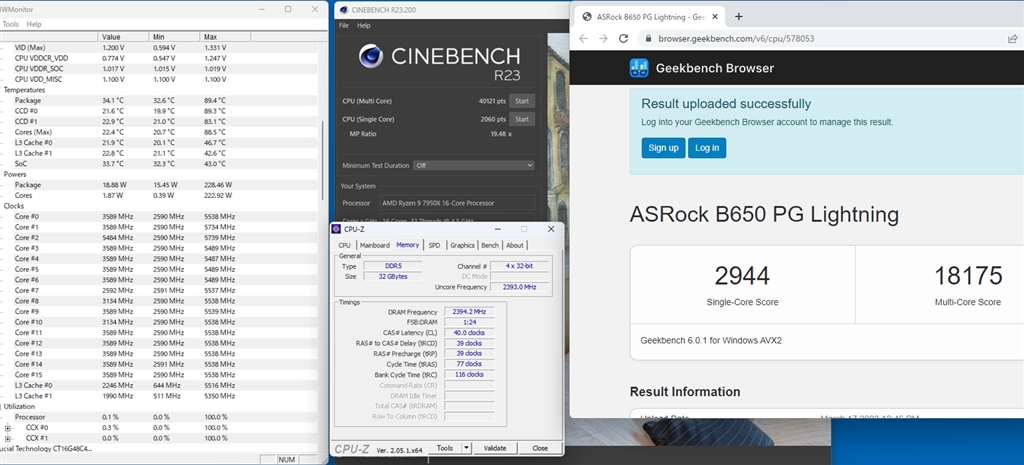Click the CPU-Z title bar icon

(x=336, y=229)
